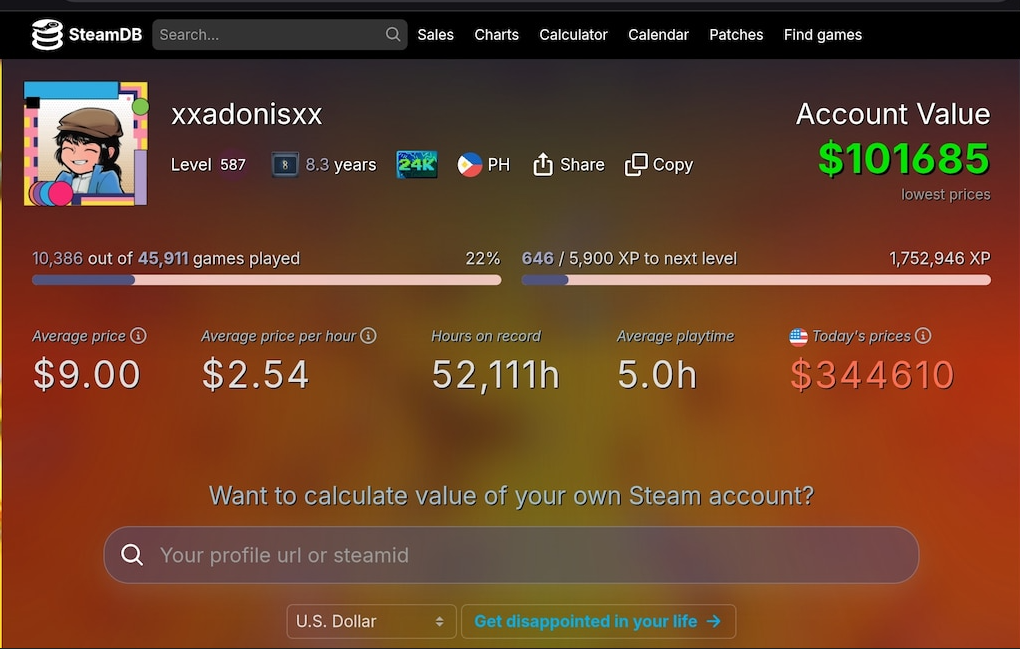Click the 24K games badge icon

(x=416, y=165)
